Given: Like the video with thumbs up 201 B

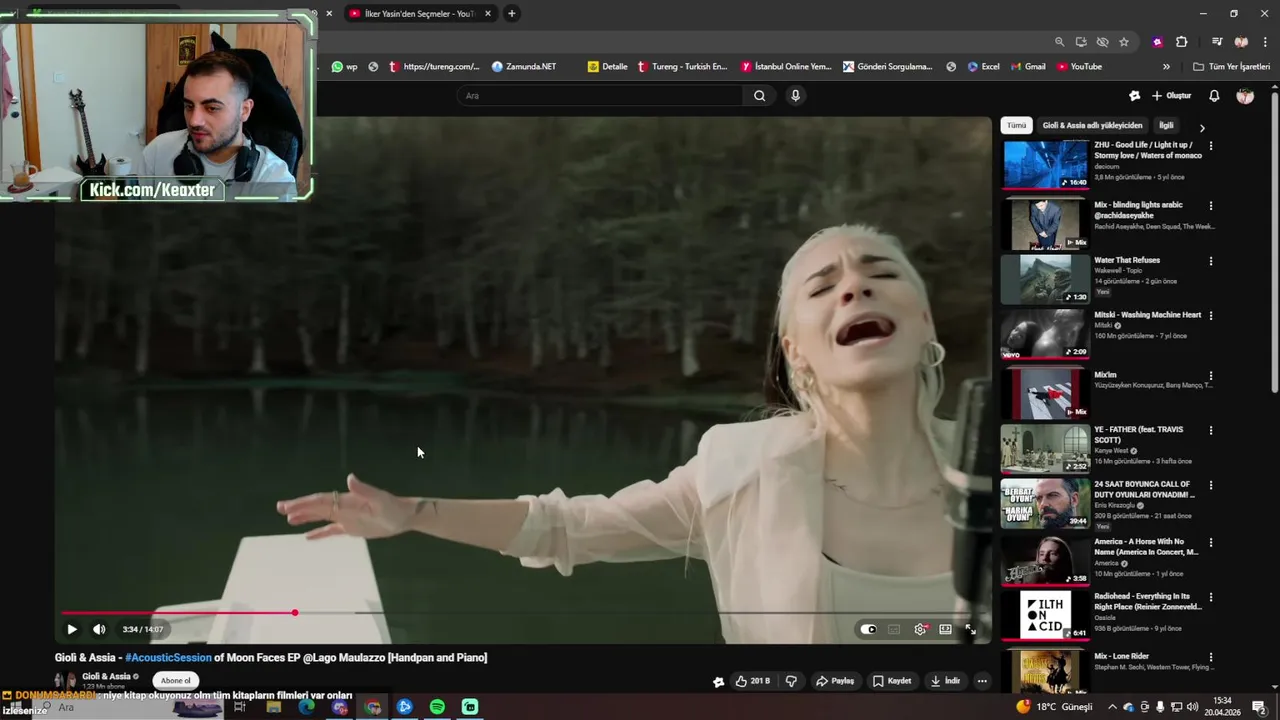Looking at the screenshot, I should click(752, 681).
